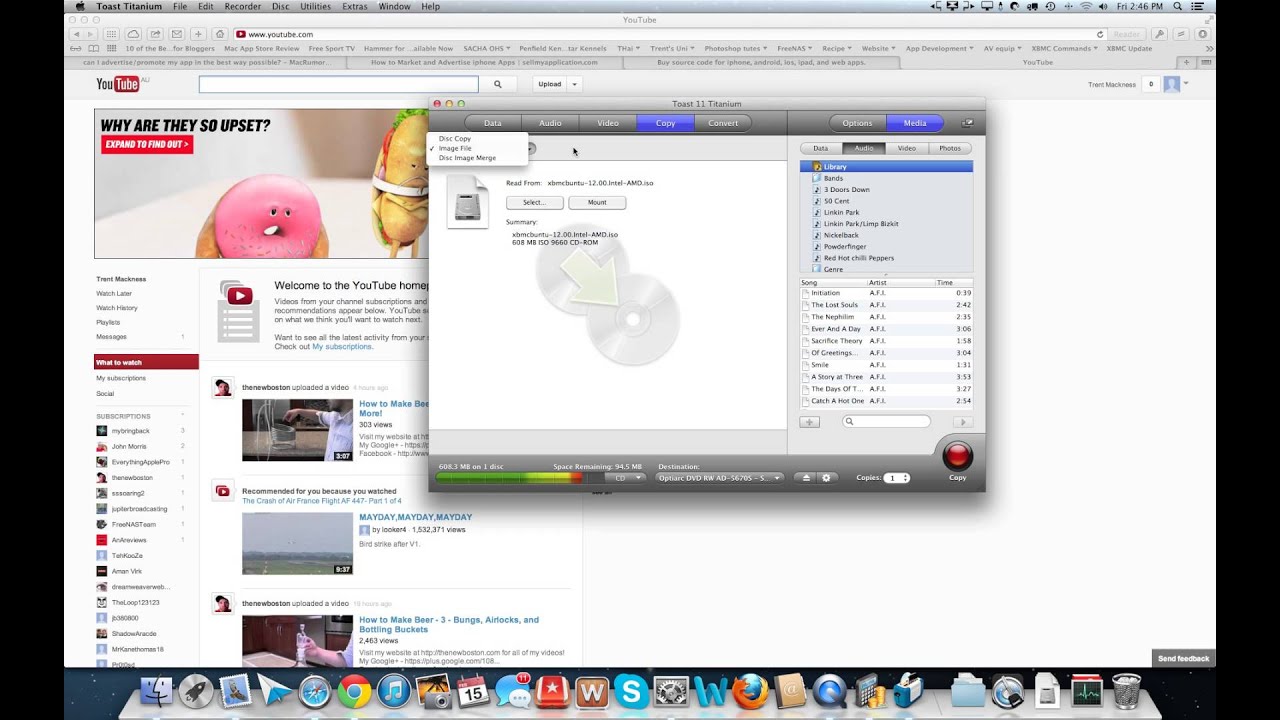Open Google Chrome in Dock
1280x720 pixels.
click(354, 691)
